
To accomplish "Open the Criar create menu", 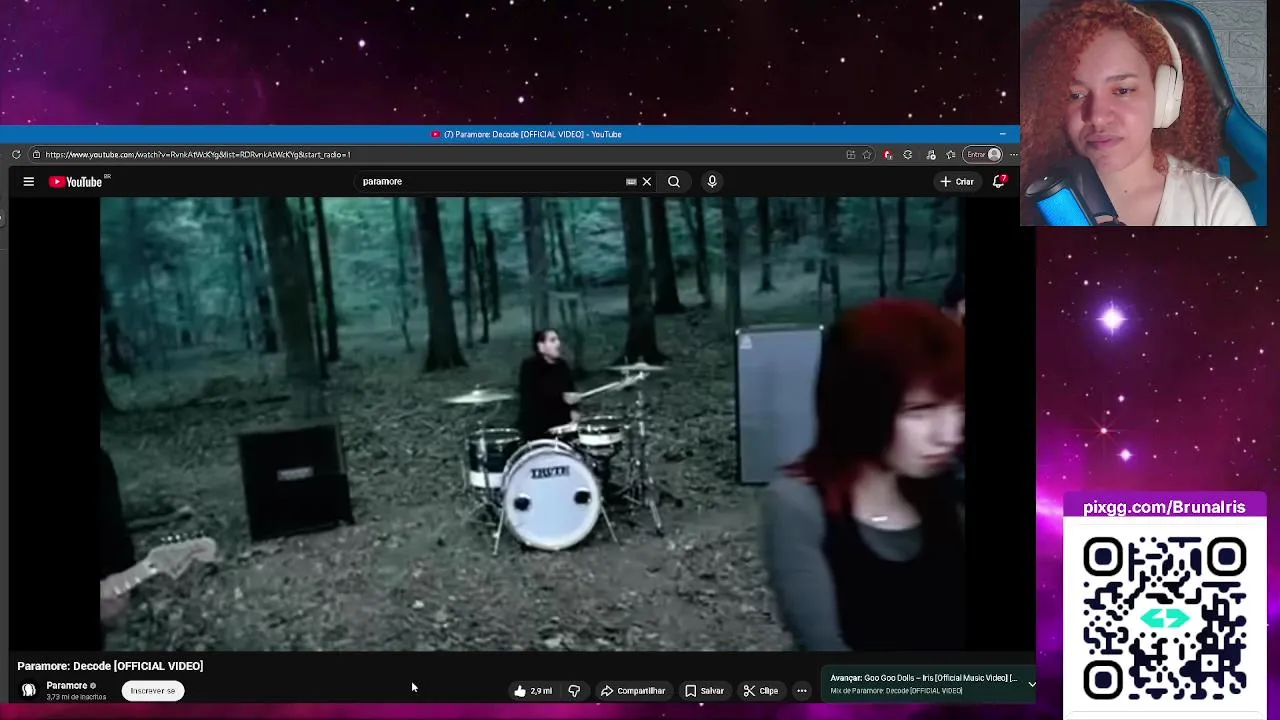I will click(957, 181).
